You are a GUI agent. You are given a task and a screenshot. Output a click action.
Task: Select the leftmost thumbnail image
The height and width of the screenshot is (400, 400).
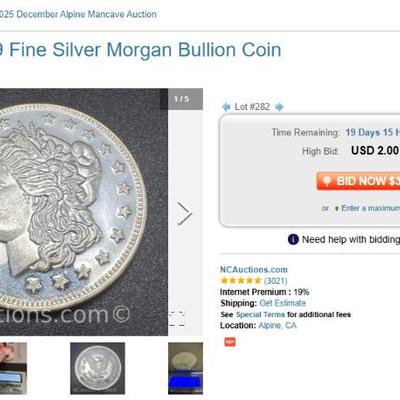13,368
